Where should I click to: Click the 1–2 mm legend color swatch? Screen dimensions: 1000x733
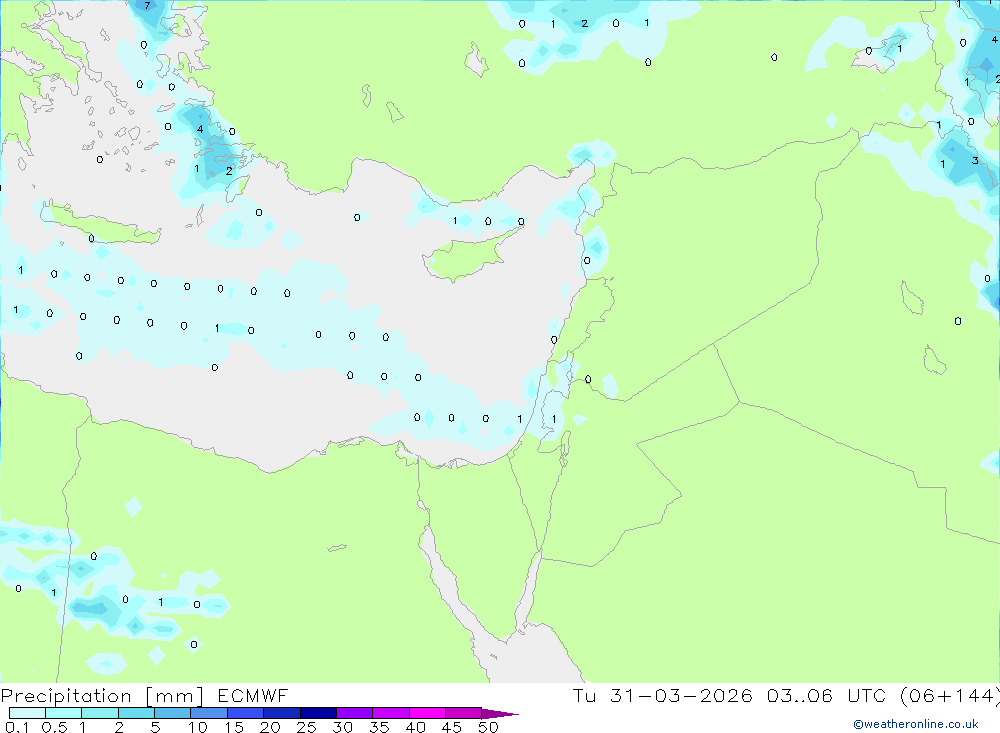(99, 713)
